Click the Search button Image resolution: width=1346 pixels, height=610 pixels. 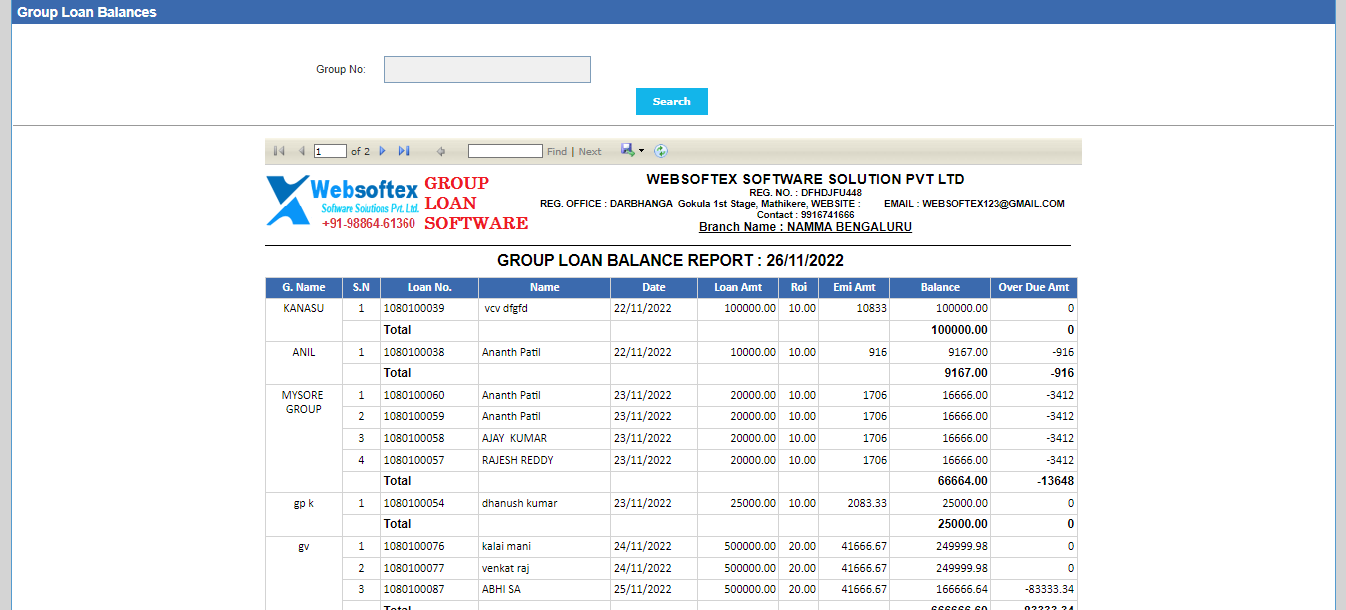(x=672, y=101)
